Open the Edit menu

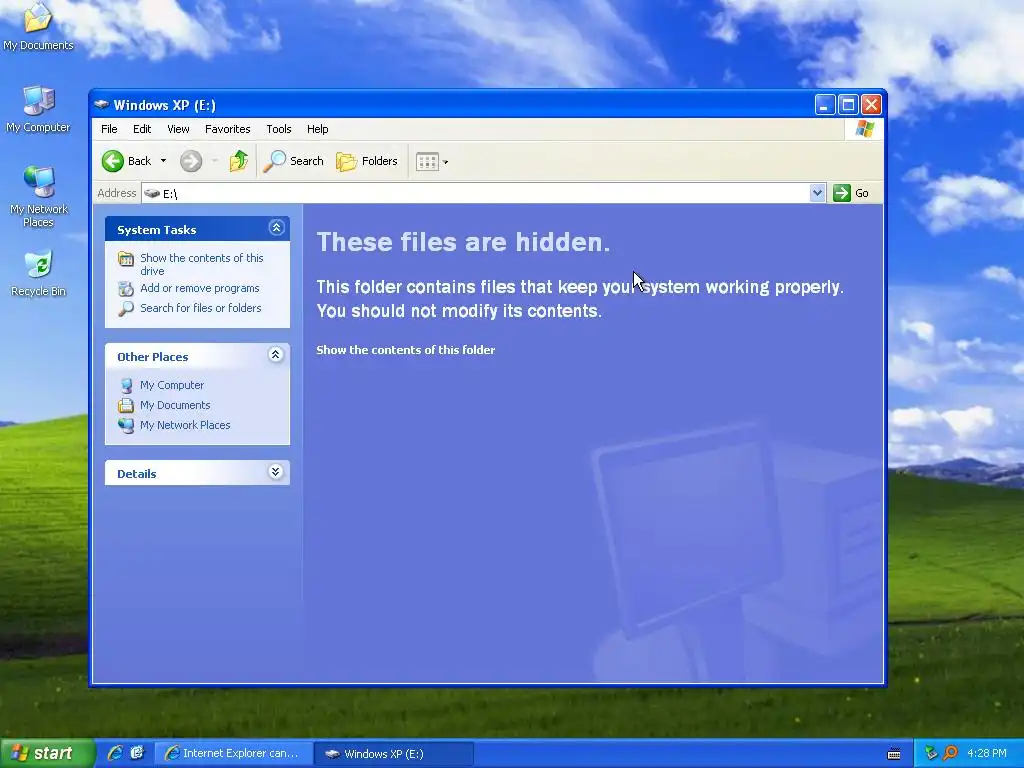point(142,129)
